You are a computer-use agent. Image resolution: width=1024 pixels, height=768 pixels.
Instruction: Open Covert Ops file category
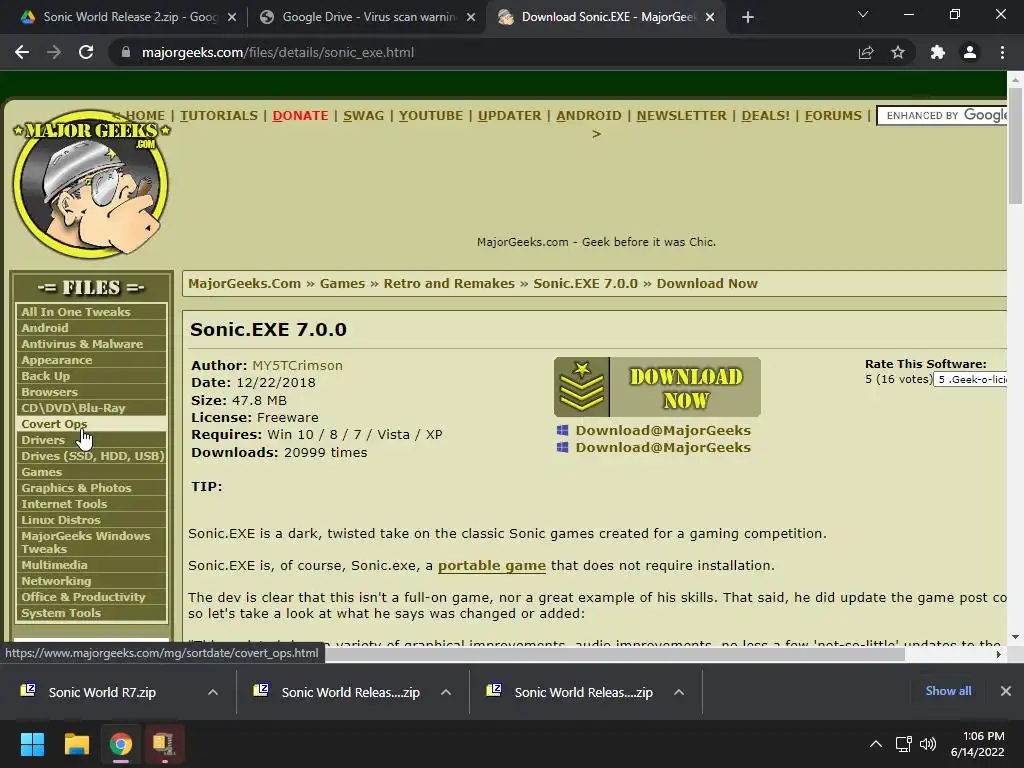point(91,424)
